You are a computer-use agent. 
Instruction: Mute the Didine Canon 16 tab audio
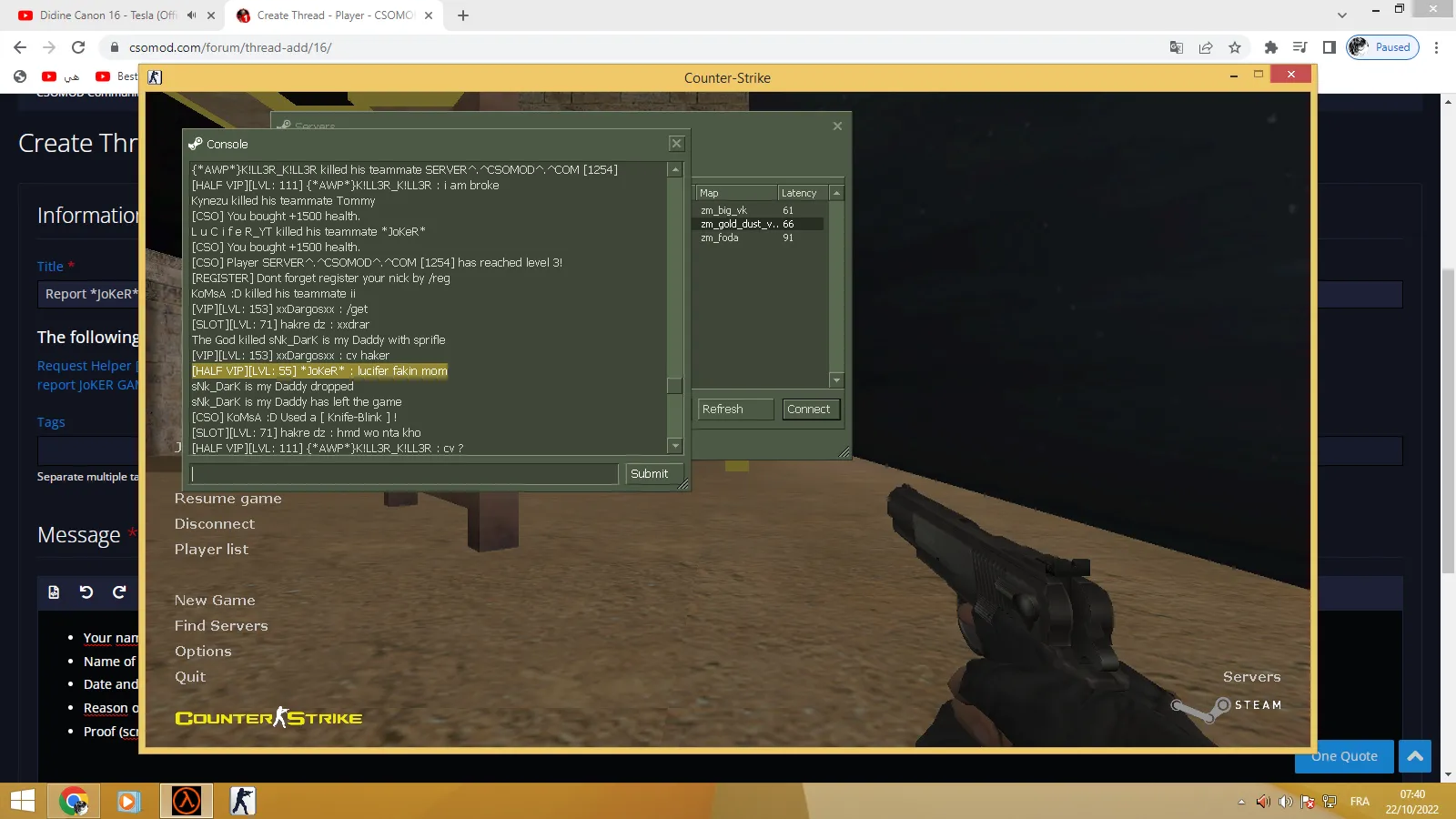[191, 15]
